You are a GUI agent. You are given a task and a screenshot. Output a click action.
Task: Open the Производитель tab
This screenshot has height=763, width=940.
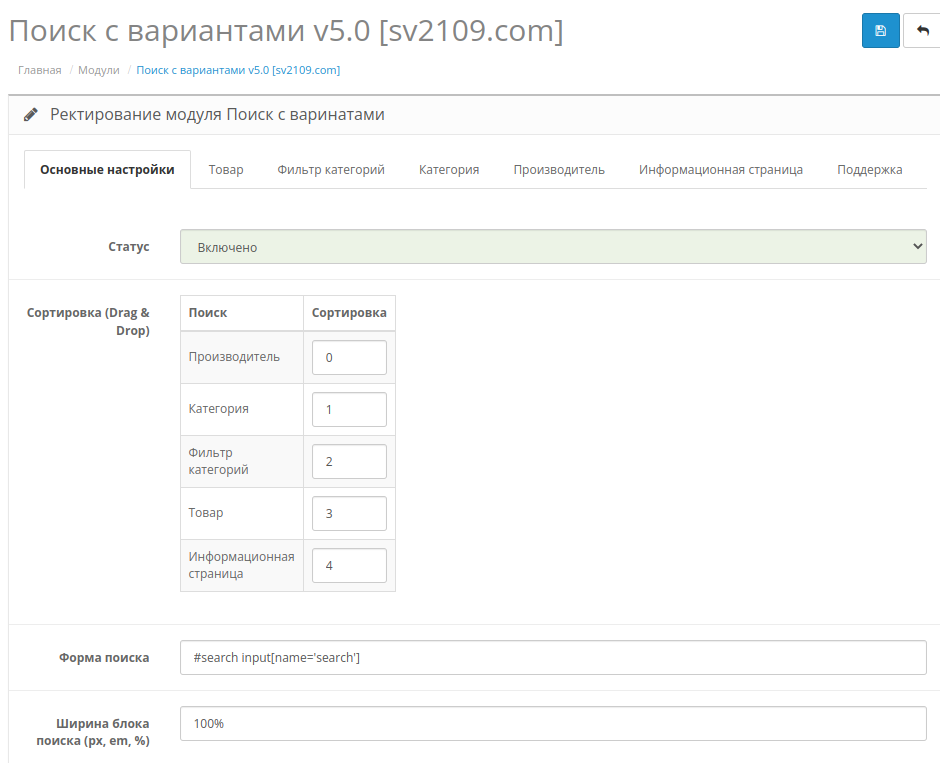[x=559, y=170]
